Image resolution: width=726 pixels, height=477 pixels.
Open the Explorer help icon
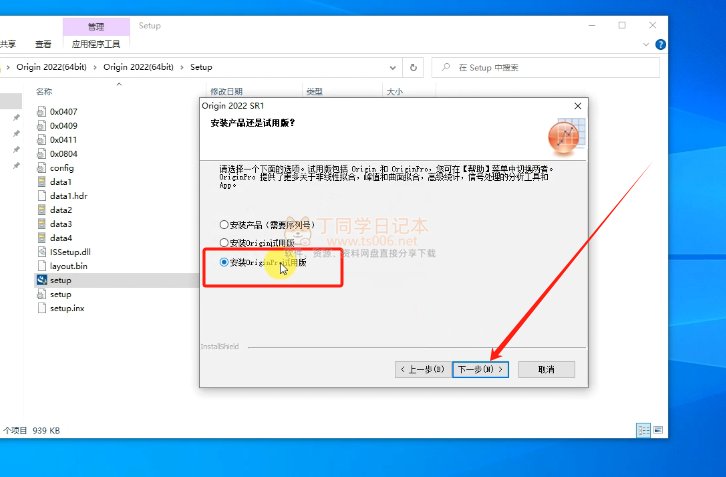661,44
